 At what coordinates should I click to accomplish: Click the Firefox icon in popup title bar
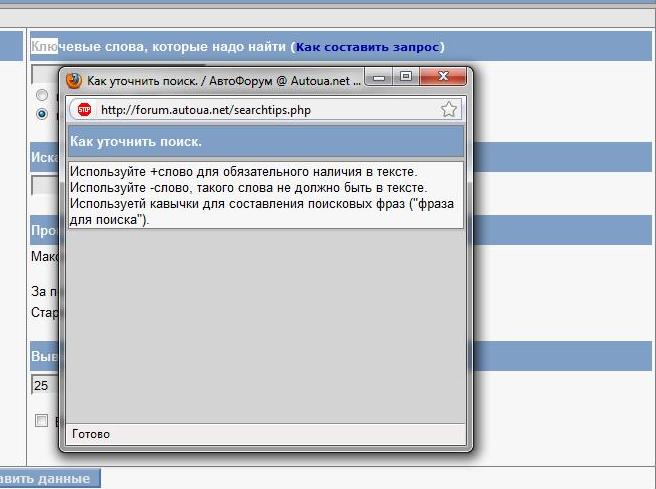[x=75, y=79]
